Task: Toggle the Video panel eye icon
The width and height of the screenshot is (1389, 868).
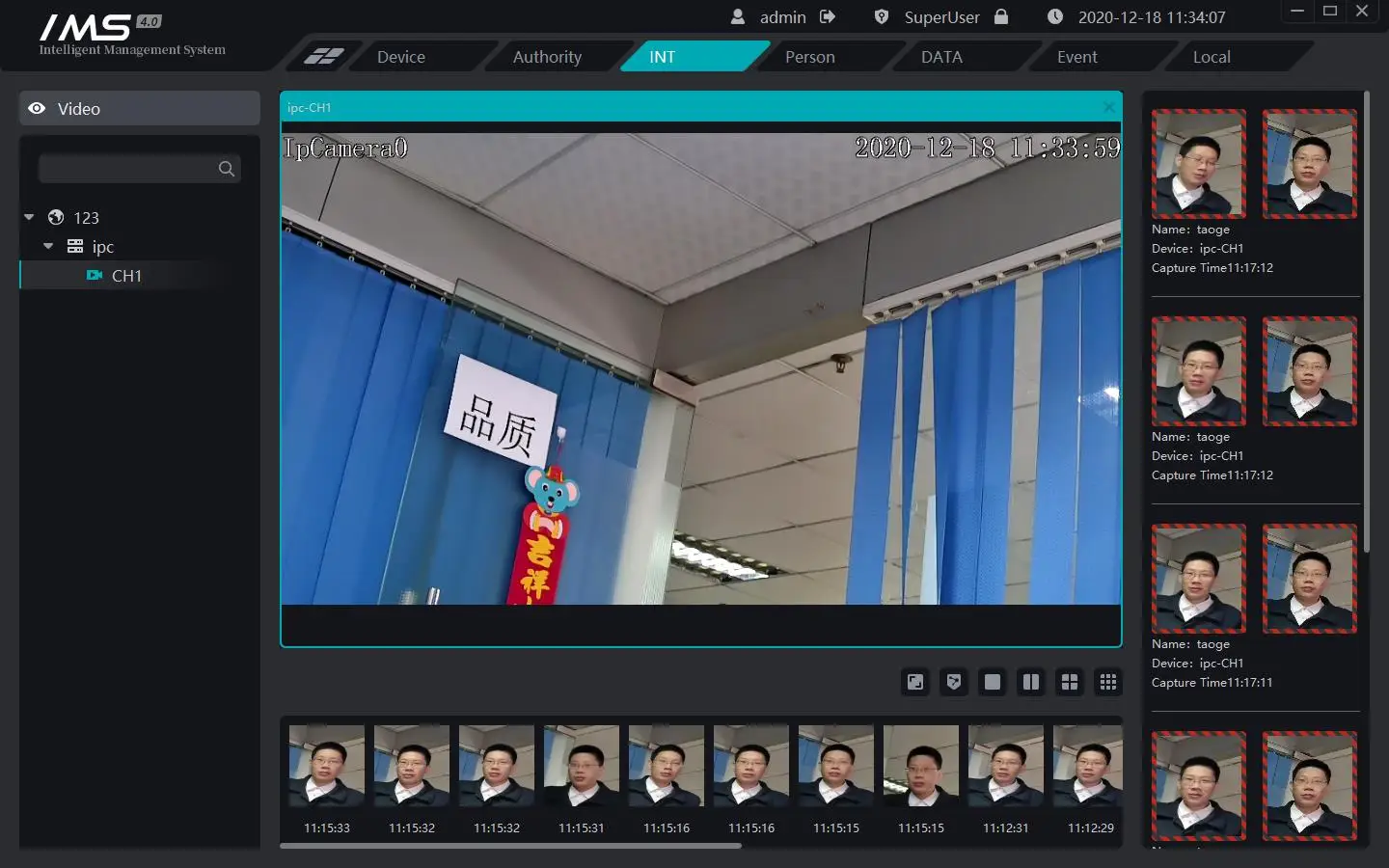Action: click(x=37, y=108)
